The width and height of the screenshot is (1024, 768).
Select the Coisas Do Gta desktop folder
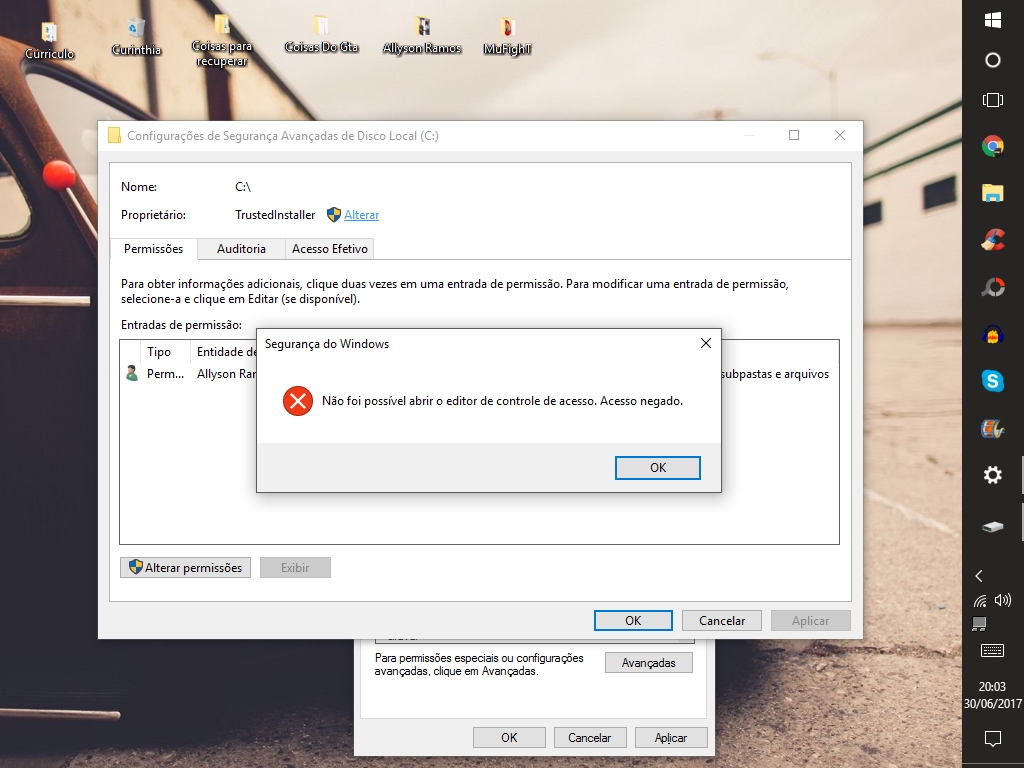point(321,35)
